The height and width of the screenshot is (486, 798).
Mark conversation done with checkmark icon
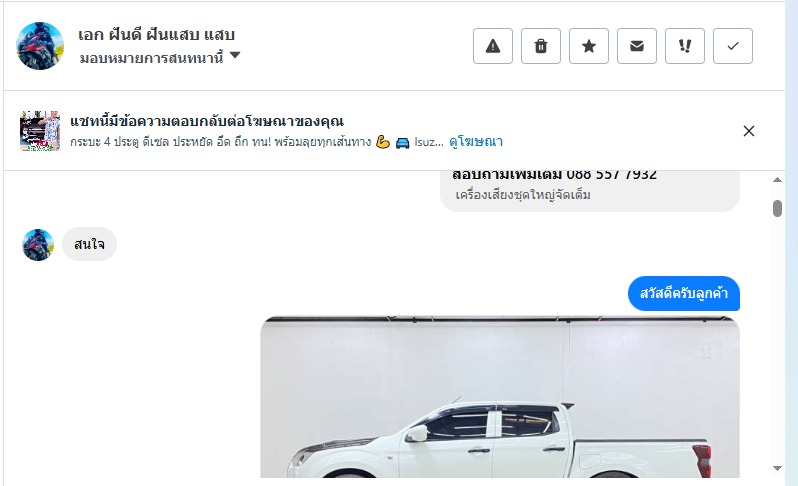[733, 46]
